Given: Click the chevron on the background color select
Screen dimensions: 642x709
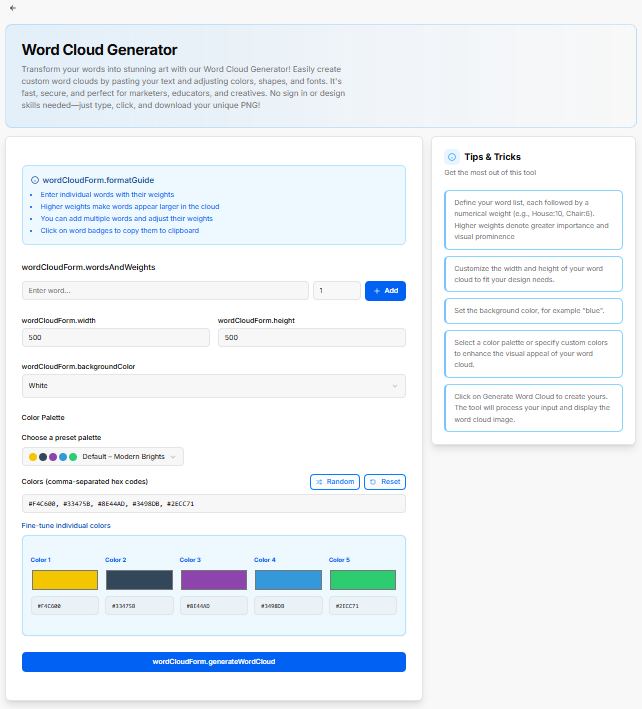Looking at the screenshot, I should pyautogui.click(x=395, y=386).
